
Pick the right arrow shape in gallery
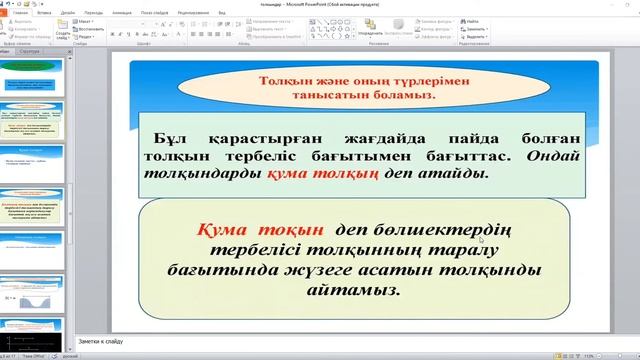(x=333, y=29)
